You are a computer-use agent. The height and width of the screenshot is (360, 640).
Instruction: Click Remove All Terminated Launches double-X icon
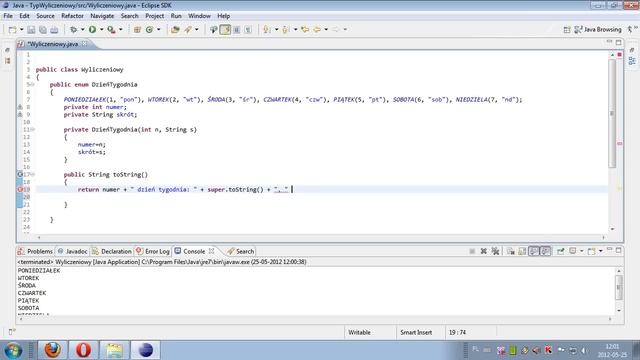(x=495, y=251)
